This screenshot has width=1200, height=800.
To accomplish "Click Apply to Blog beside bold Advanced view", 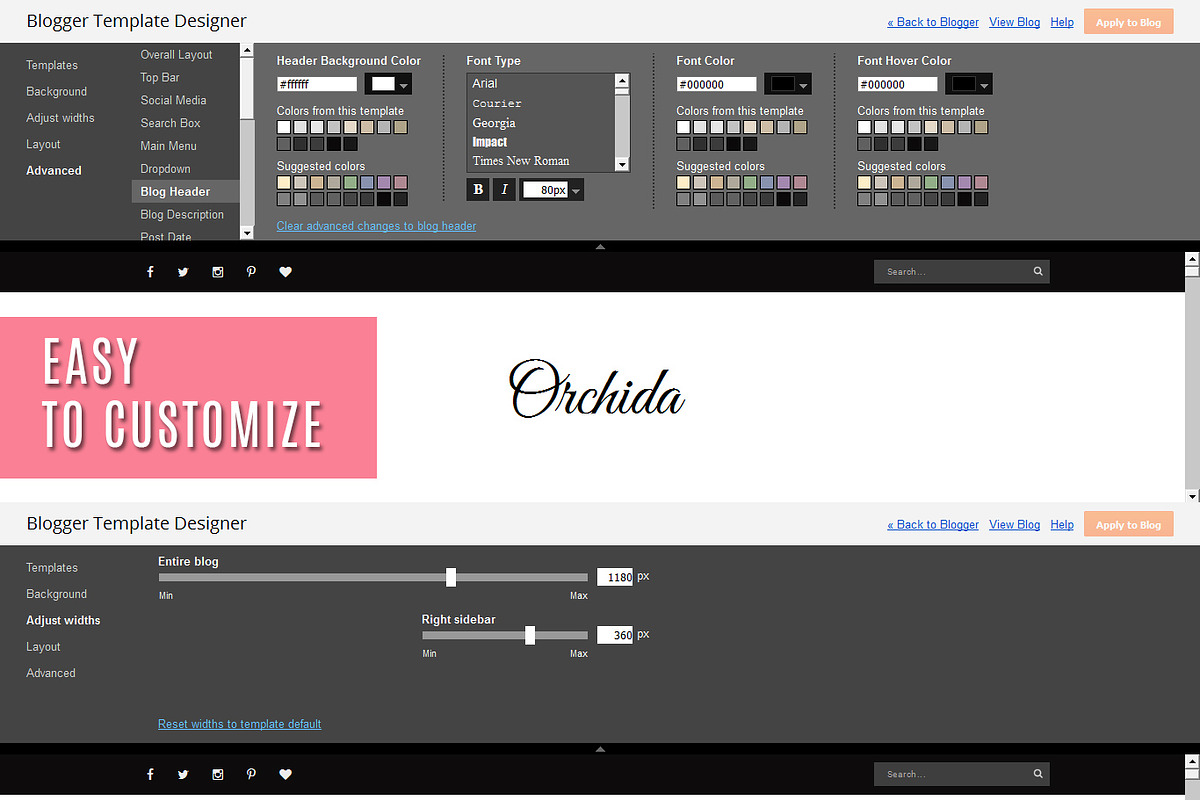I will point(1128,22).
